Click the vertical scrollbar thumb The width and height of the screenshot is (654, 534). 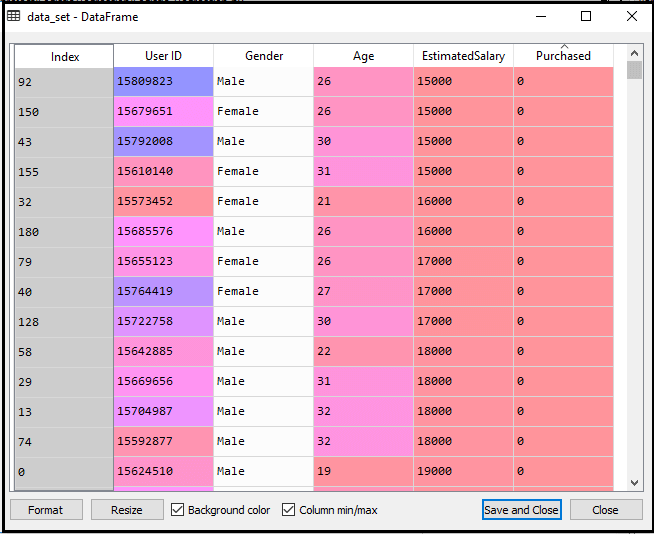[634, 70]
